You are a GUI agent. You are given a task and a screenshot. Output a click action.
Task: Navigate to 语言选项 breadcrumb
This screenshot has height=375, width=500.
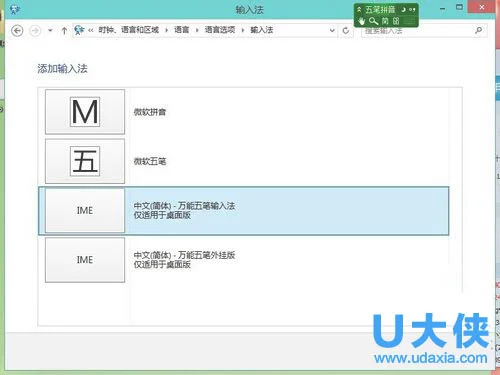click(x=220, y=30)
